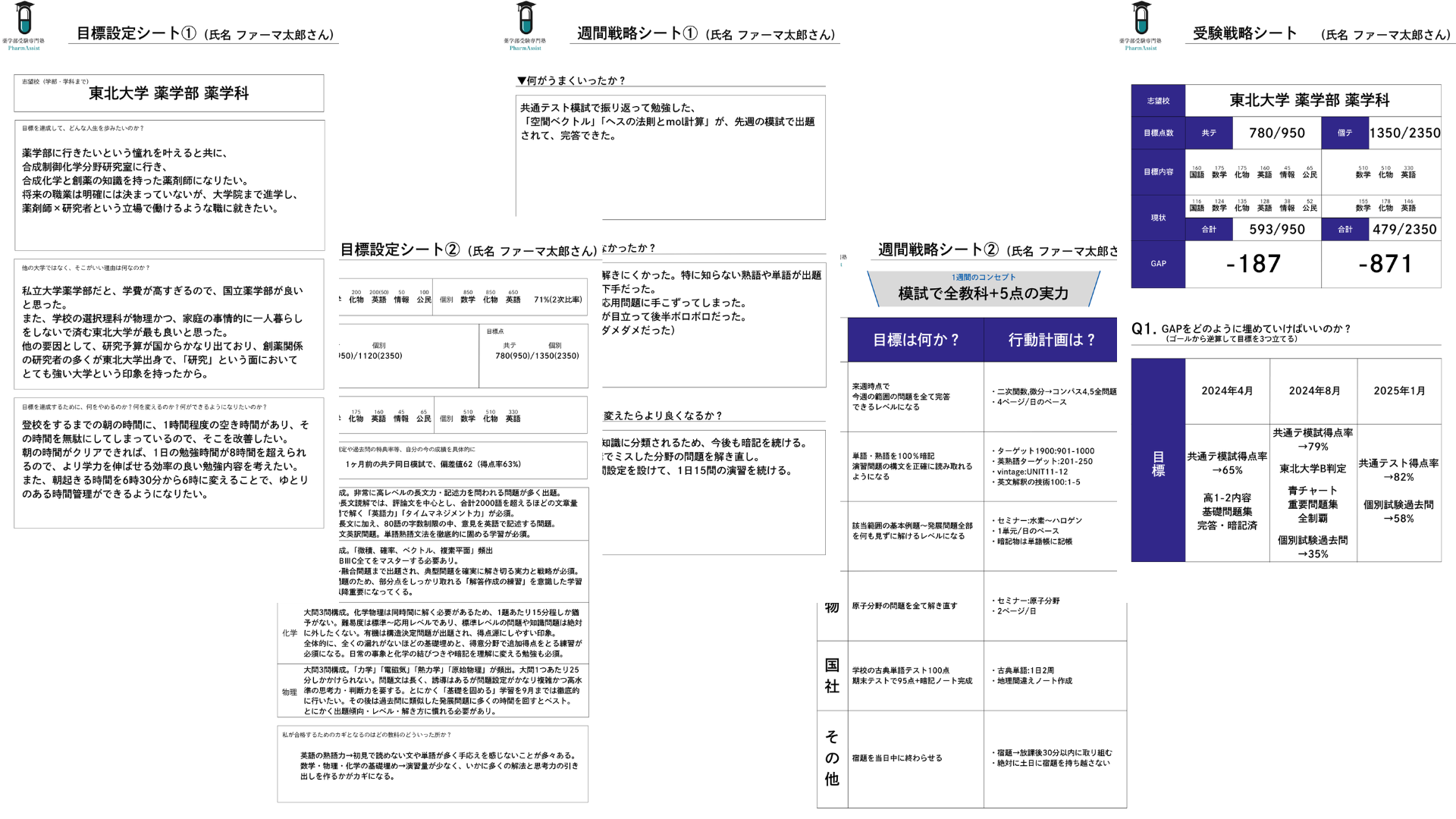
Task: Click the GAP row label
Action: [x=1158, y=264]
